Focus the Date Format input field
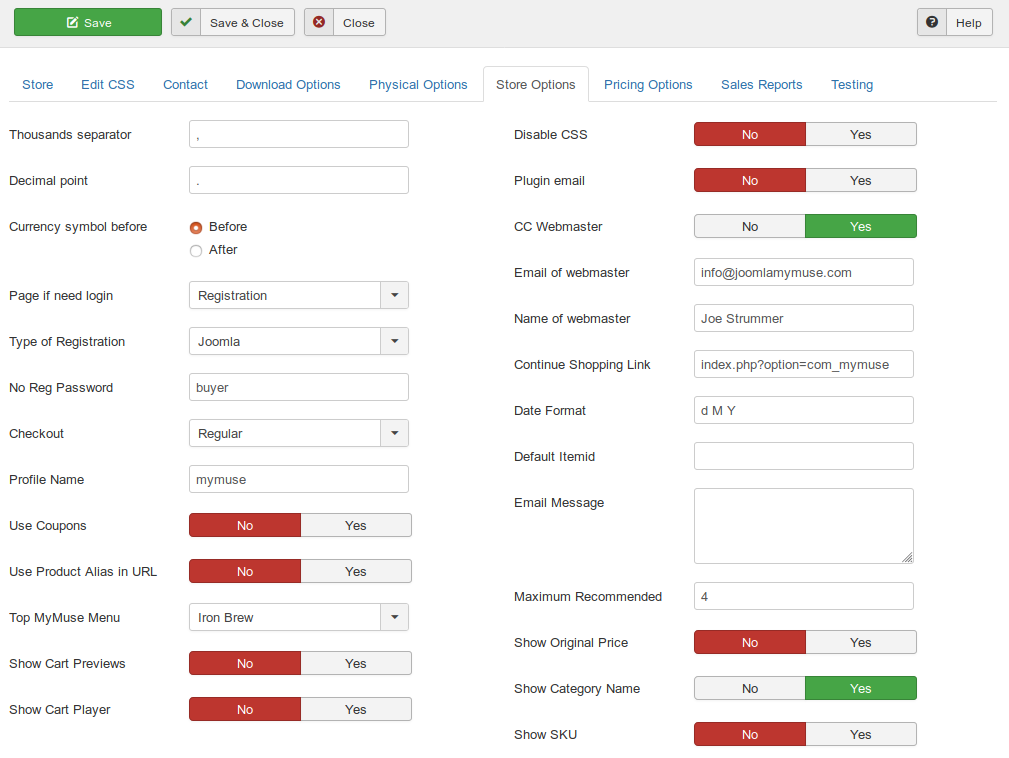Viewport: 1009px width, 758px height. coord(803,410)
